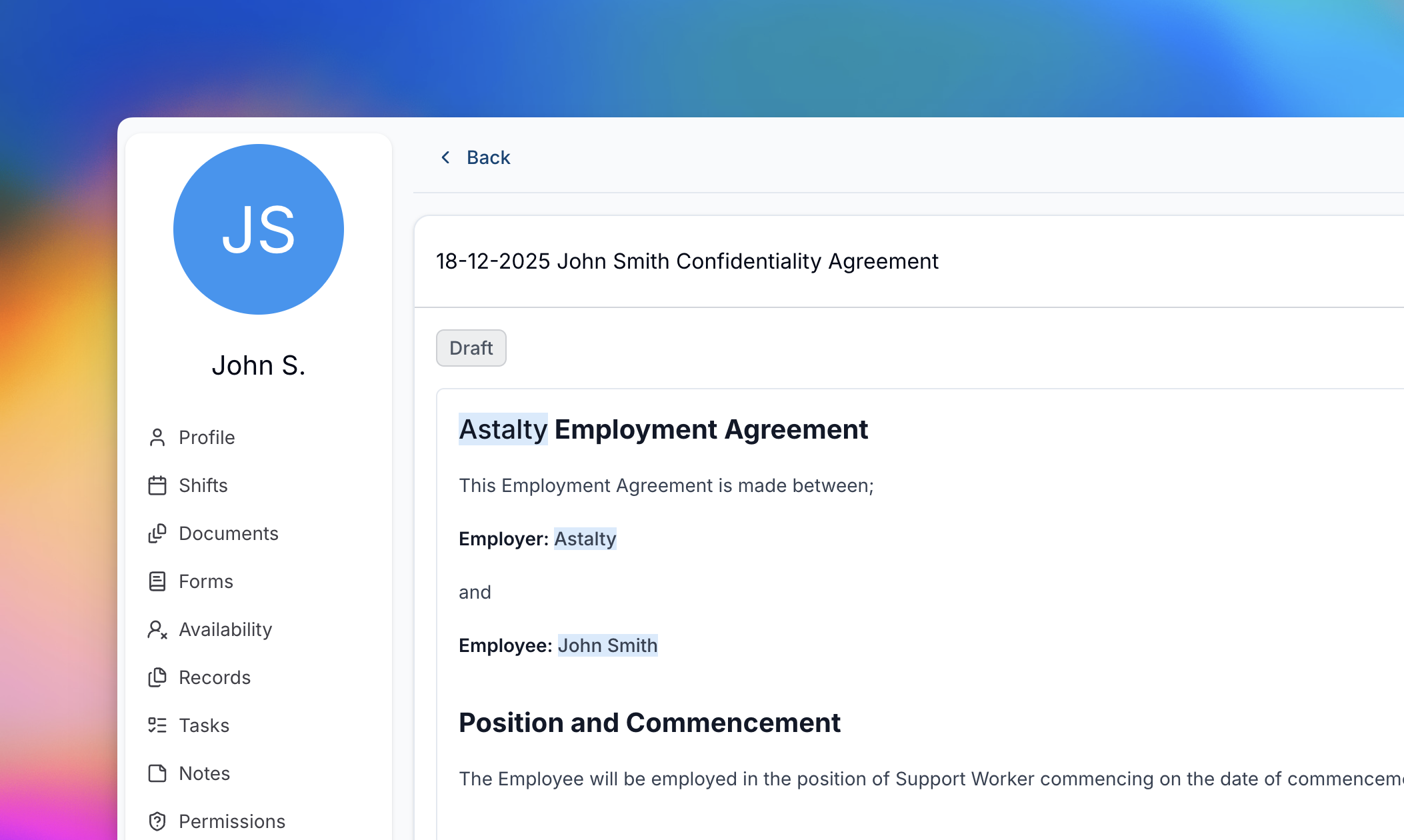Navigate Back to previous page
Screen dimensions: 1404x840
[x=488, y=157]
